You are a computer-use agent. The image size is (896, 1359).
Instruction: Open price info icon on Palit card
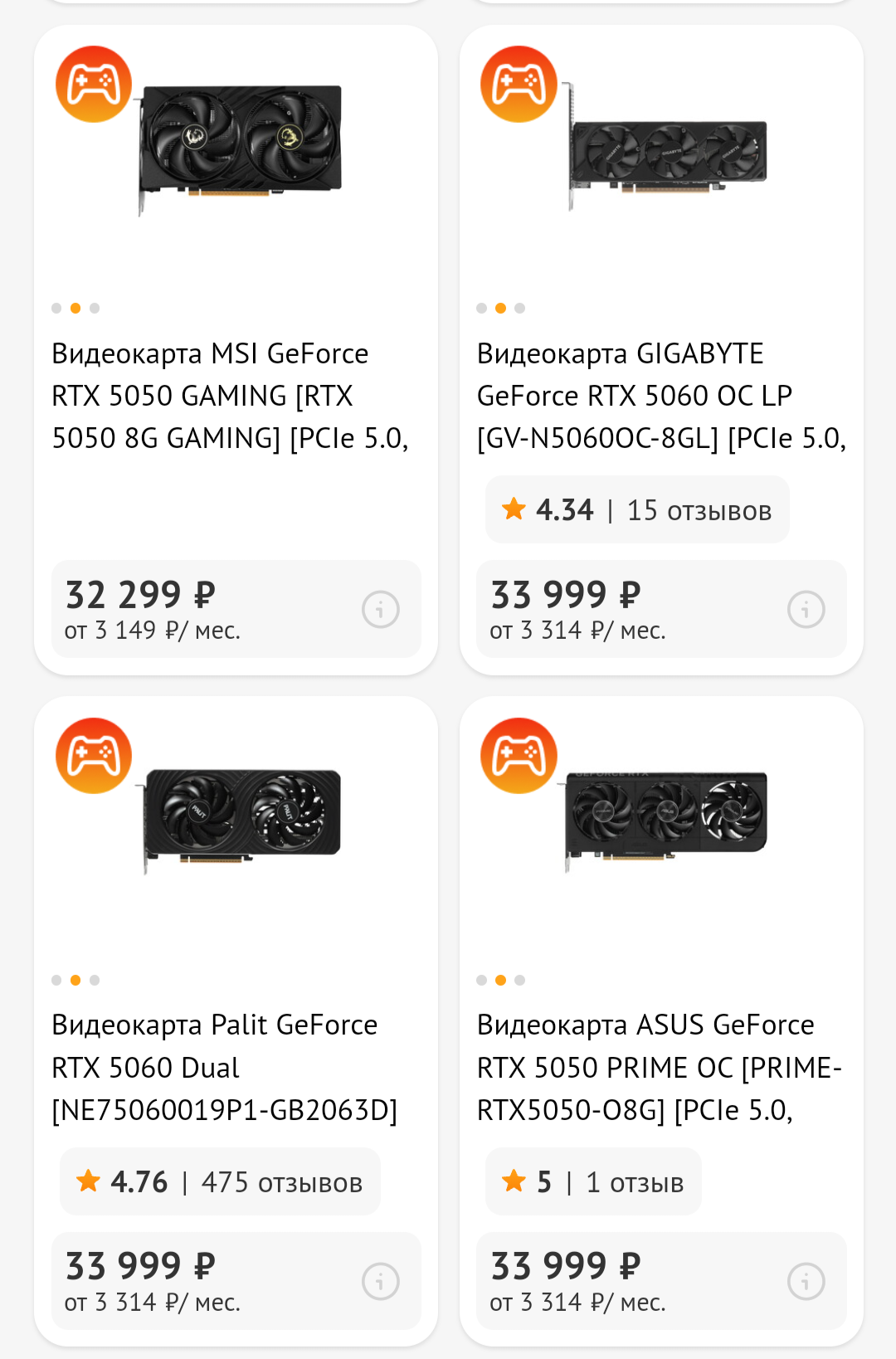(x=381, y=1282)
